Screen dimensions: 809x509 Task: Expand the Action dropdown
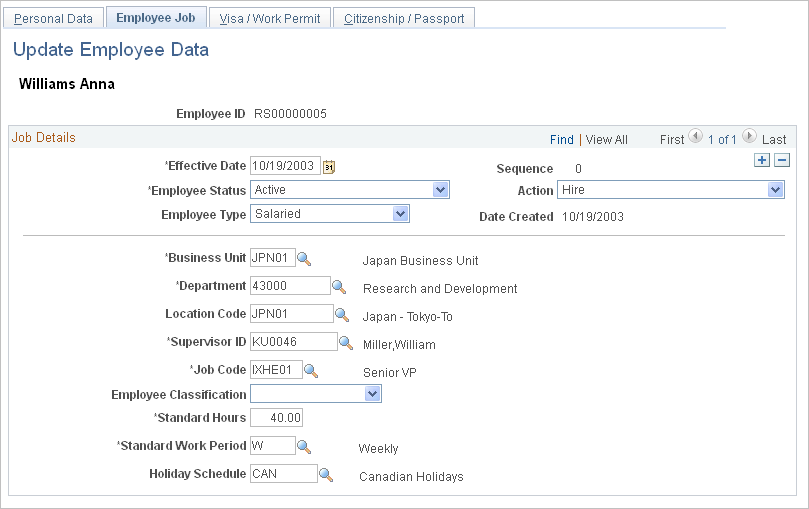click(775, 190)
